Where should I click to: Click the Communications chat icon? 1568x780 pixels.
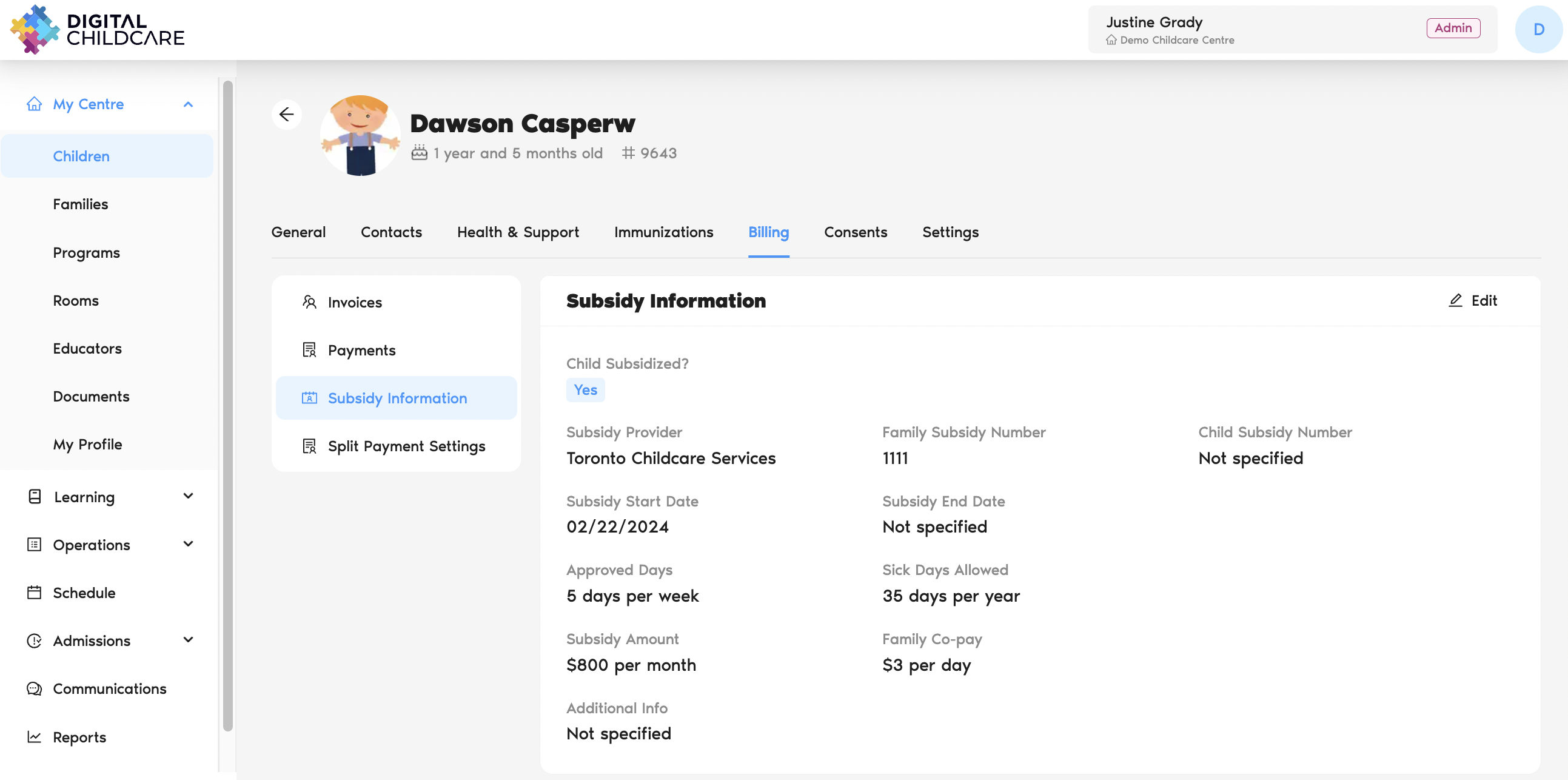[34, 688]
